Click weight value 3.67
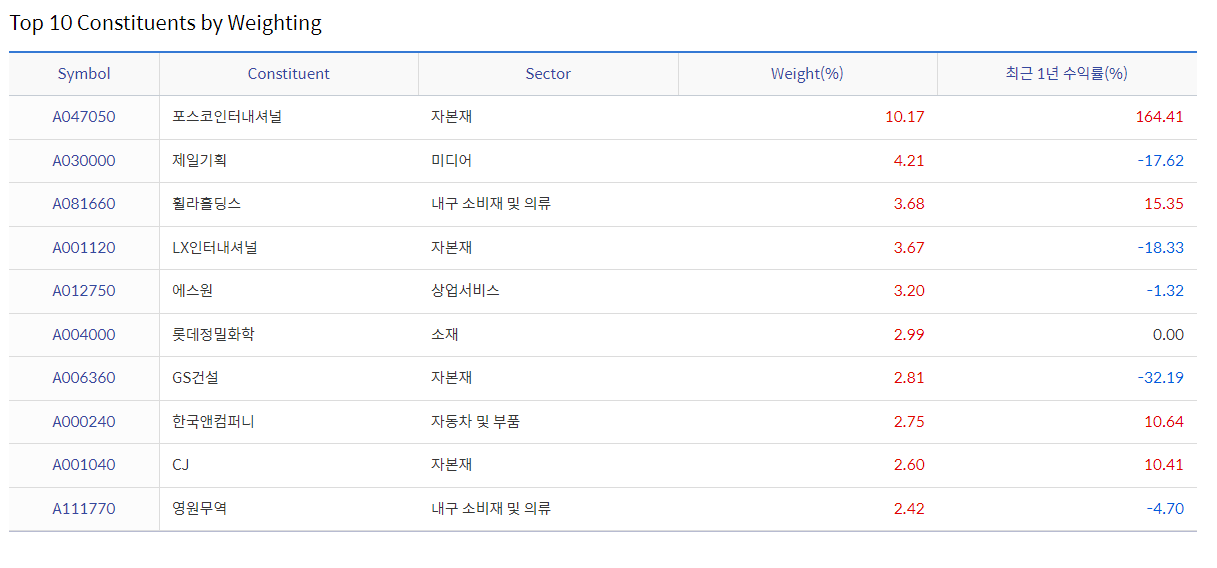 coord(909,247)
